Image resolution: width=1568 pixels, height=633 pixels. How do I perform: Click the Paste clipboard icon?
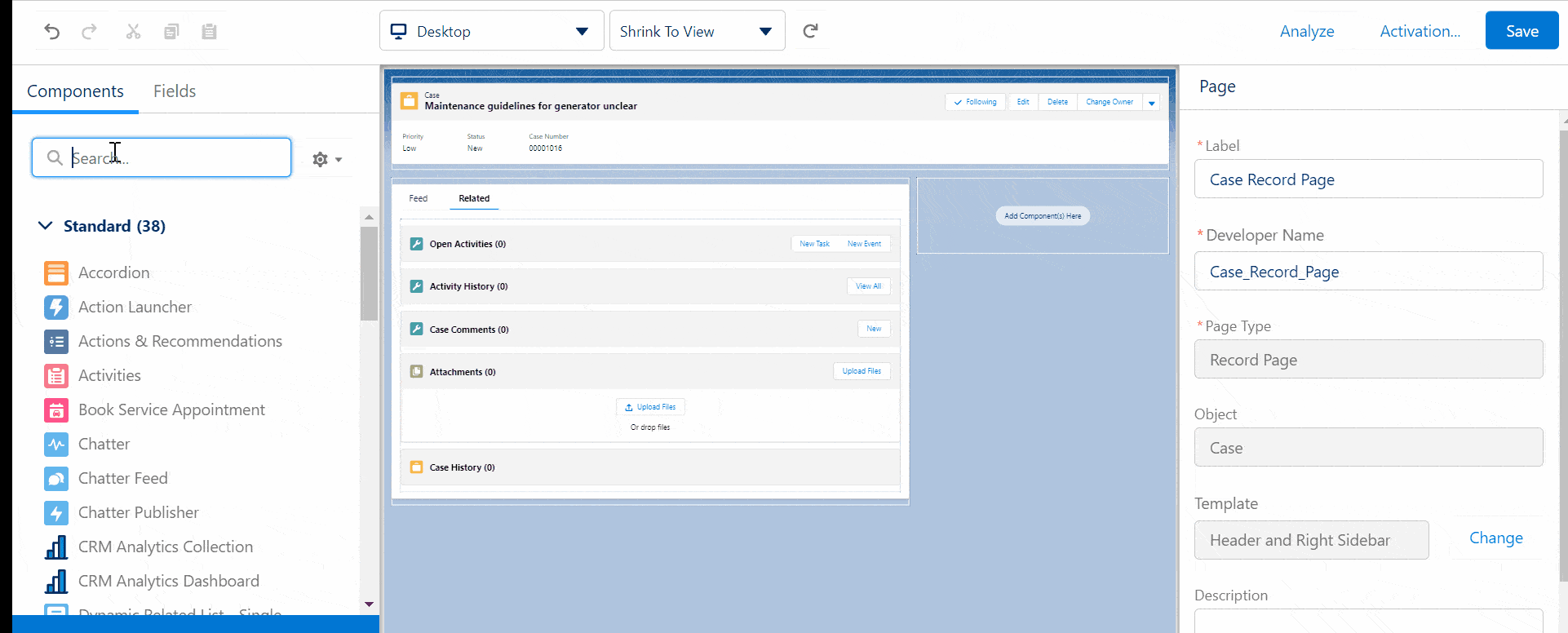point(210,32)
